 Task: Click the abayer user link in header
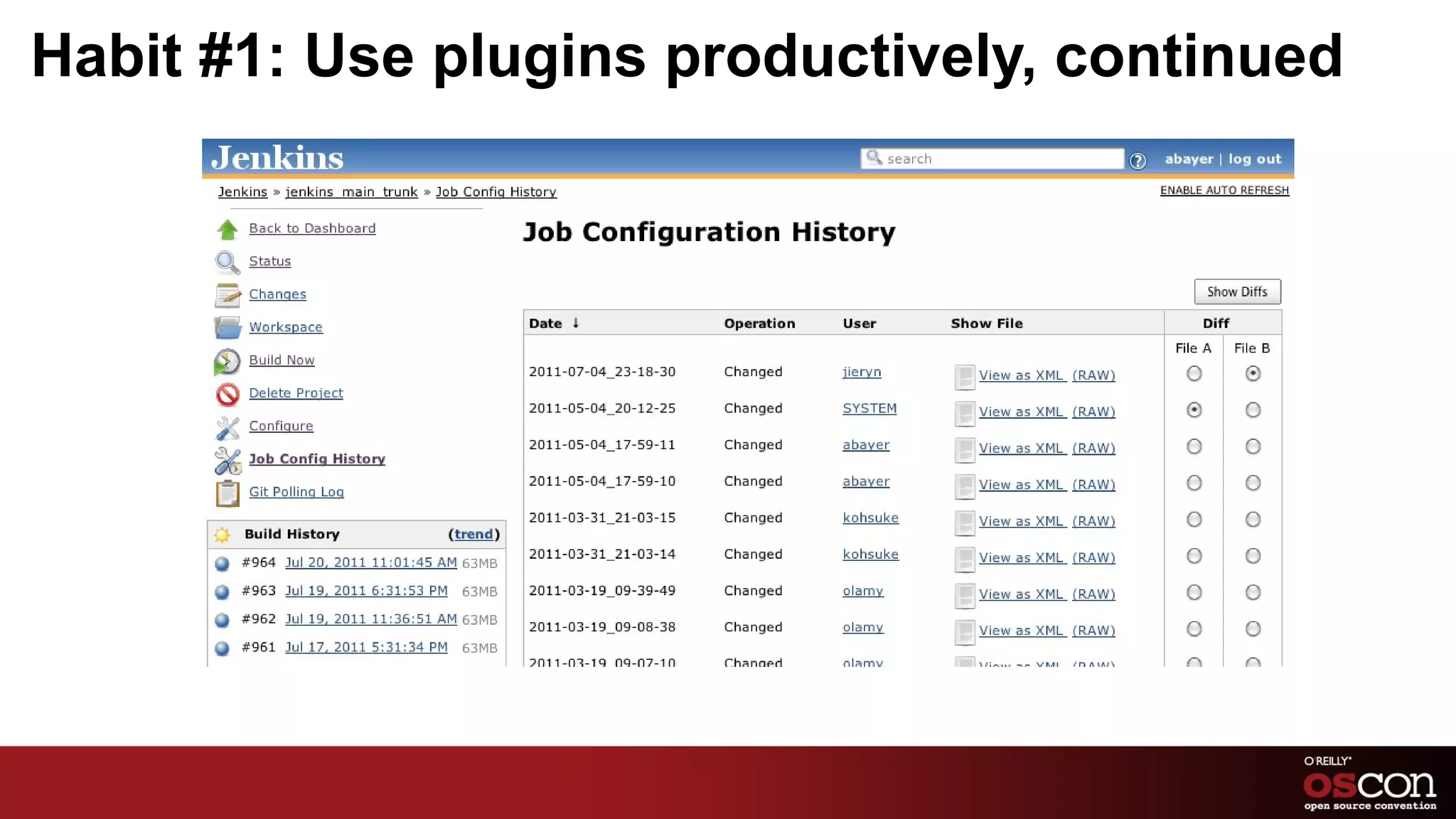1189,159
